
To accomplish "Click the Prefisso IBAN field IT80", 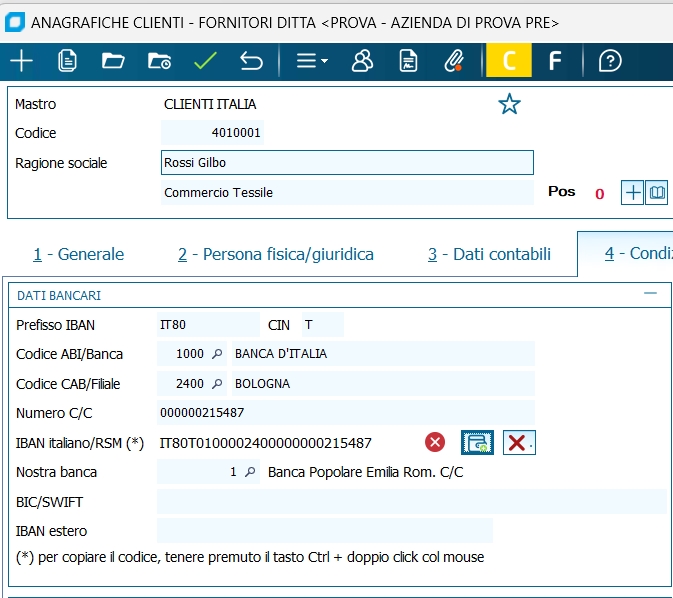I will (208, 325).
